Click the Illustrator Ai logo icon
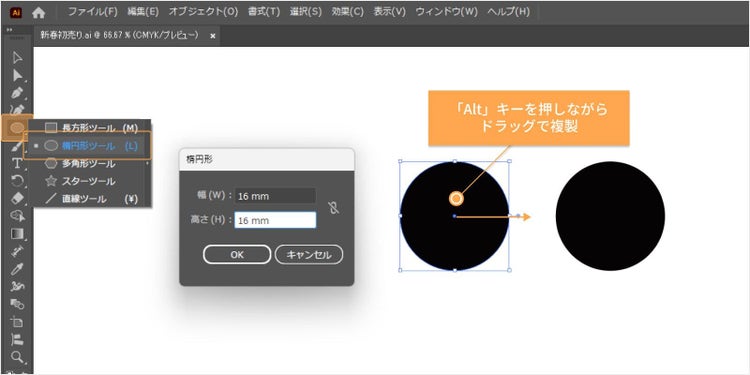Image resolution: width=750 pixels, height=375 pixels. (x=16, y=12)
